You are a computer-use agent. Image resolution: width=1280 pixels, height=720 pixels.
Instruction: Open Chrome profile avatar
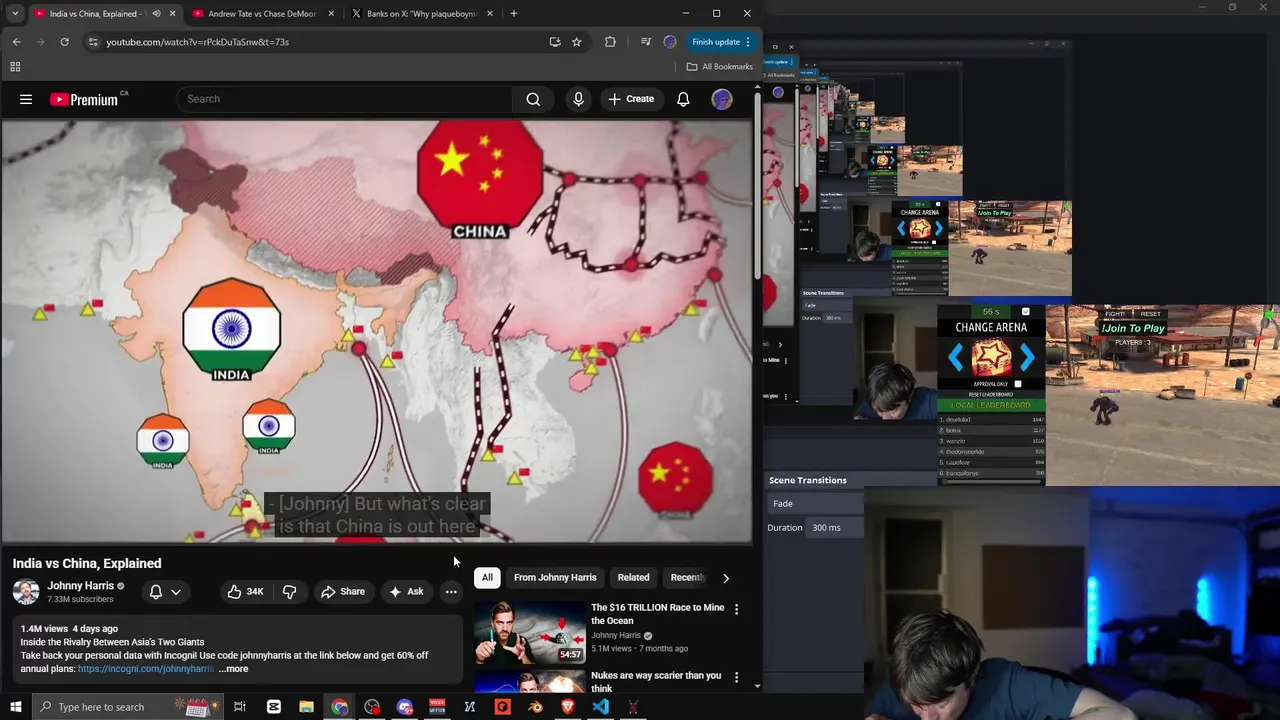pos(670,42)
